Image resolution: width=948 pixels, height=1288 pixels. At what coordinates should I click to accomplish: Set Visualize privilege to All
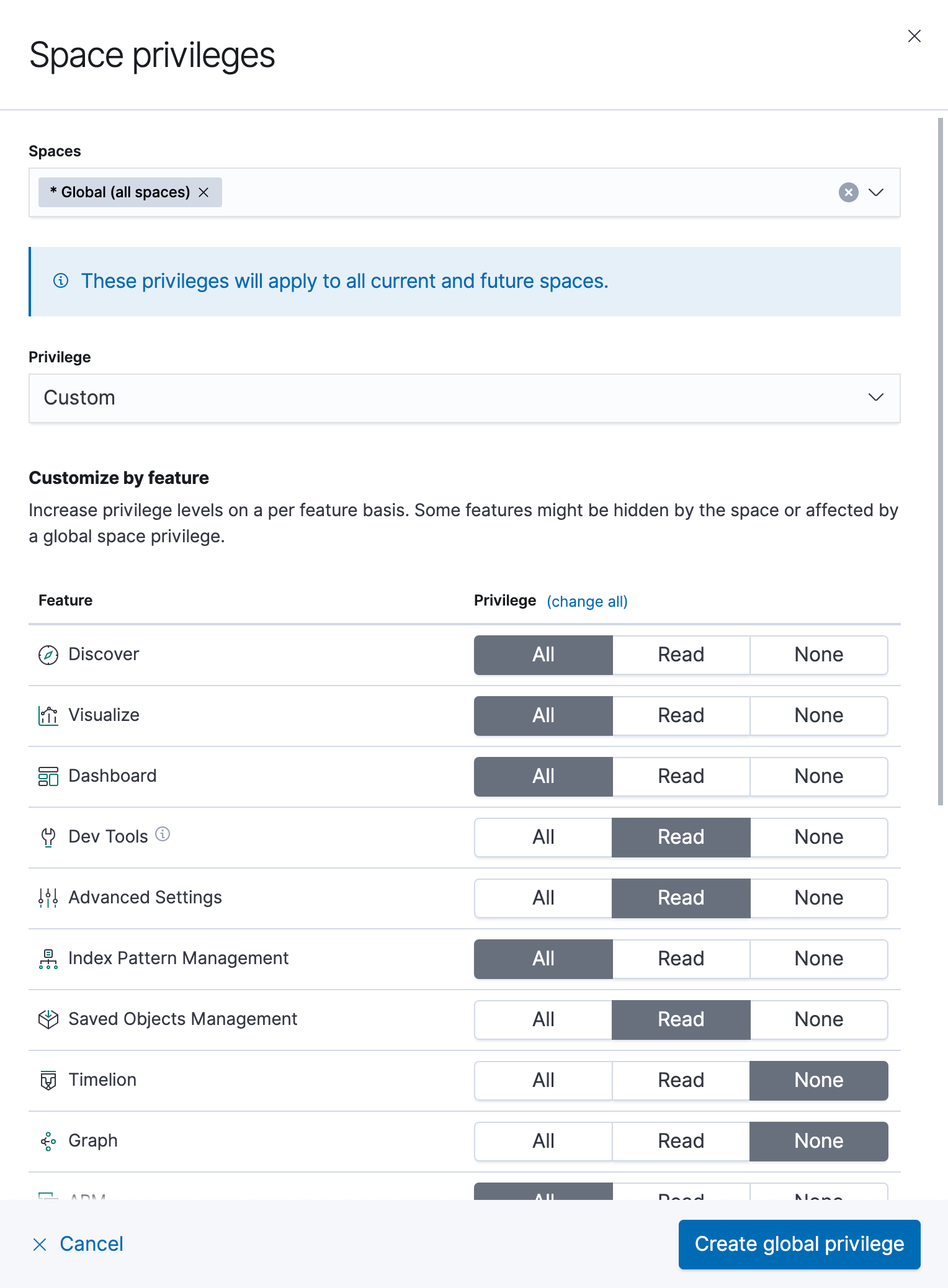coord(543,715)
